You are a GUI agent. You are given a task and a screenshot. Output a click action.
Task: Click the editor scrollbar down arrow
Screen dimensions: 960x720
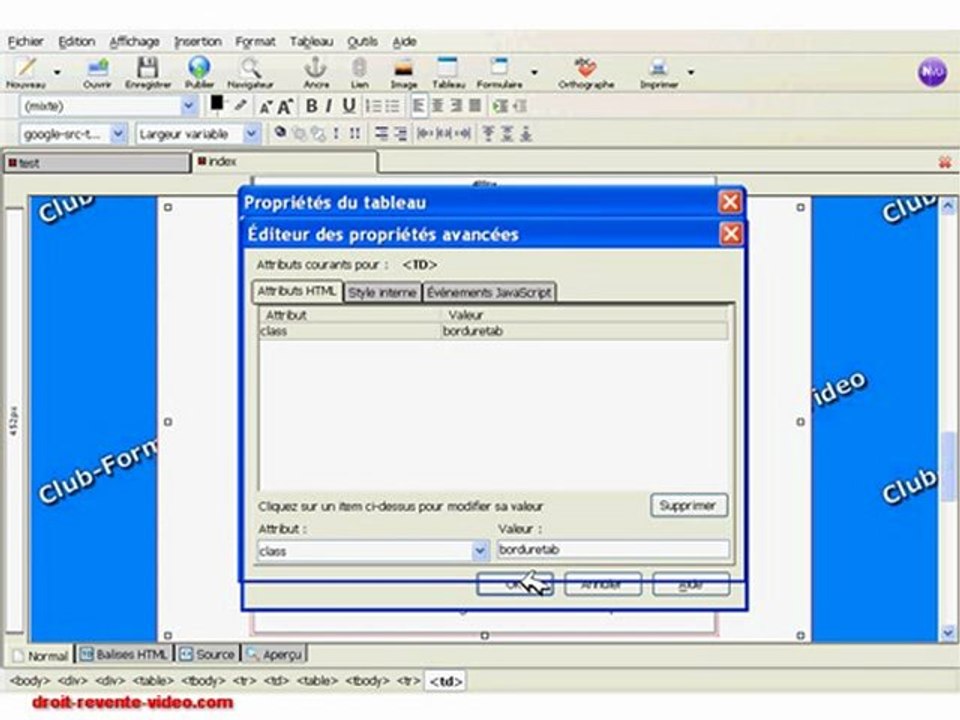pos(948,633)
